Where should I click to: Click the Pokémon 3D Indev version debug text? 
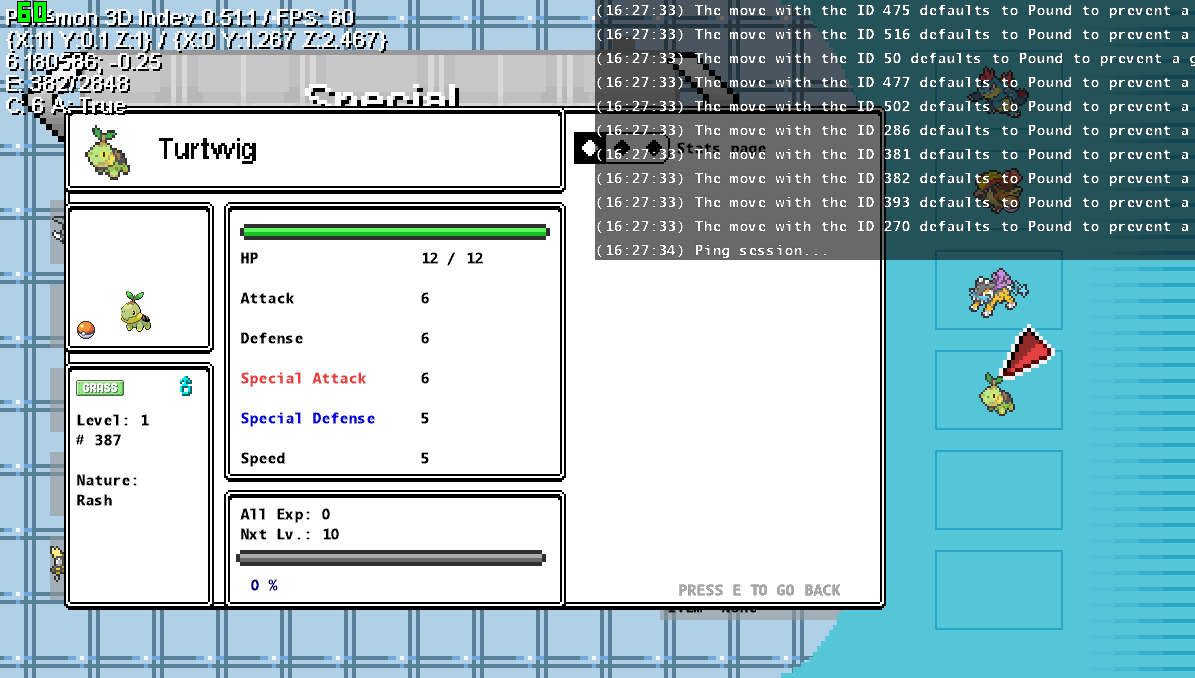[181, 18]
